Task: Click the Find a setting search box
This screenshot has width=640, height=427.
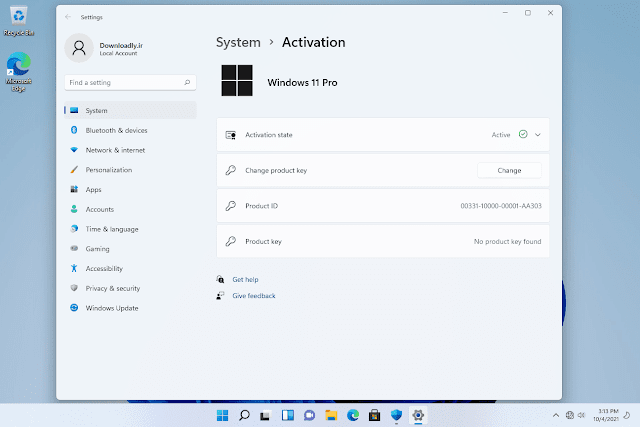Action: (x=130, y=82)
